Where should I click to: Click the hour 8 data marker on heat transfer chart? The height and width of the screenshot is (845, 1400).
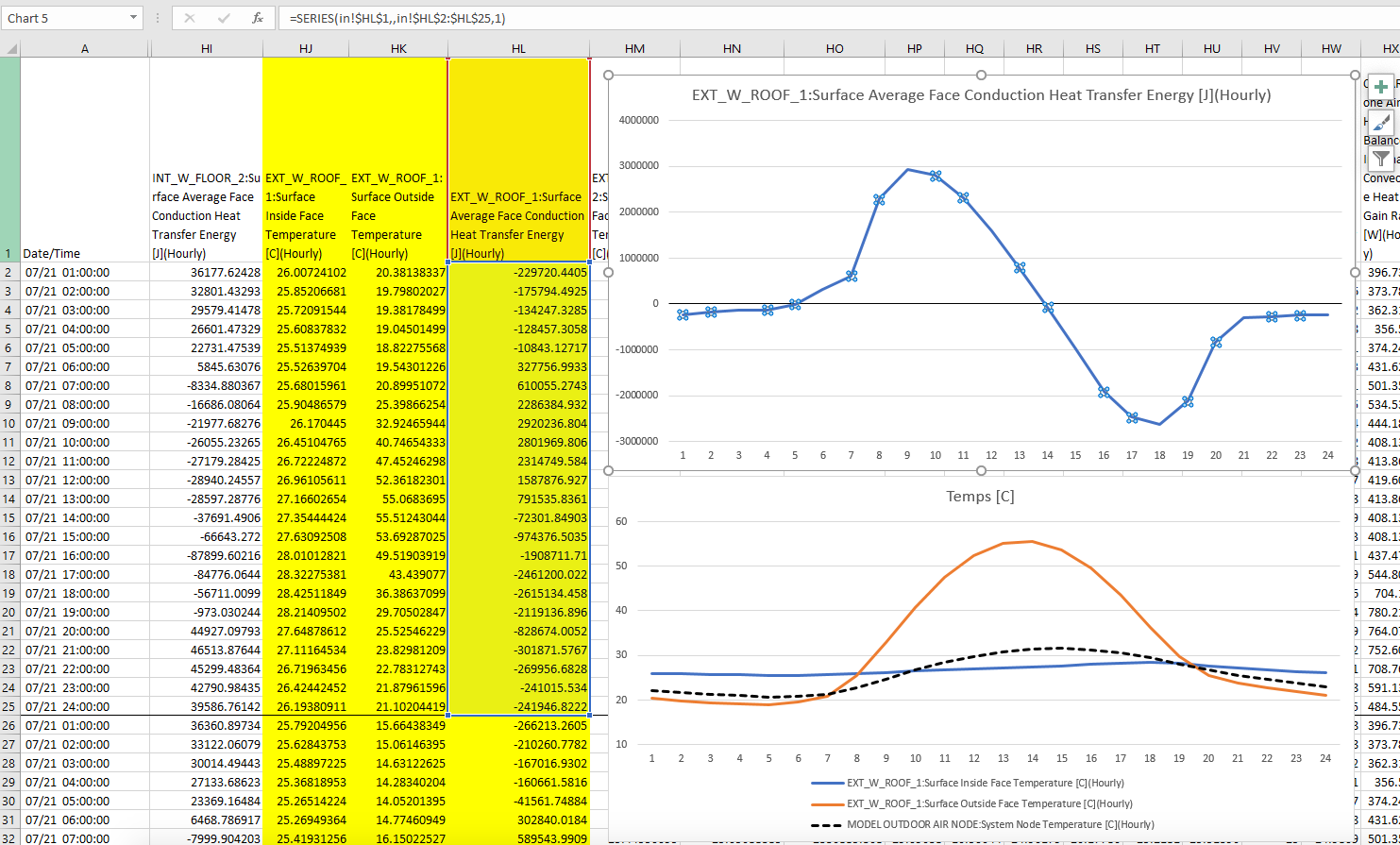point(879,199)
